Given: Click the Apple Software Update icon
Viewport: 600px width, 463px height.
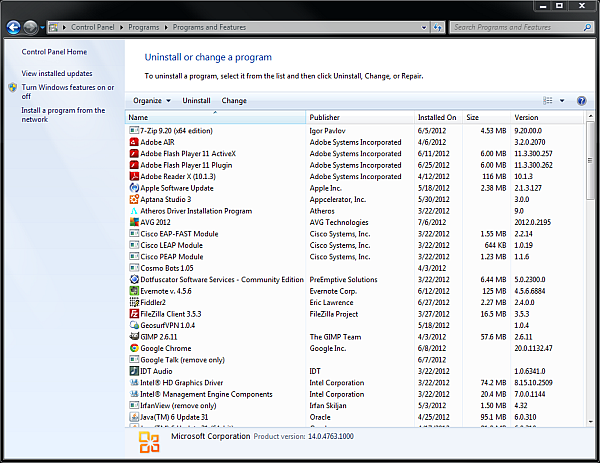Looking at the screenshot, I should pyautogui.click(x=134, y=188).
